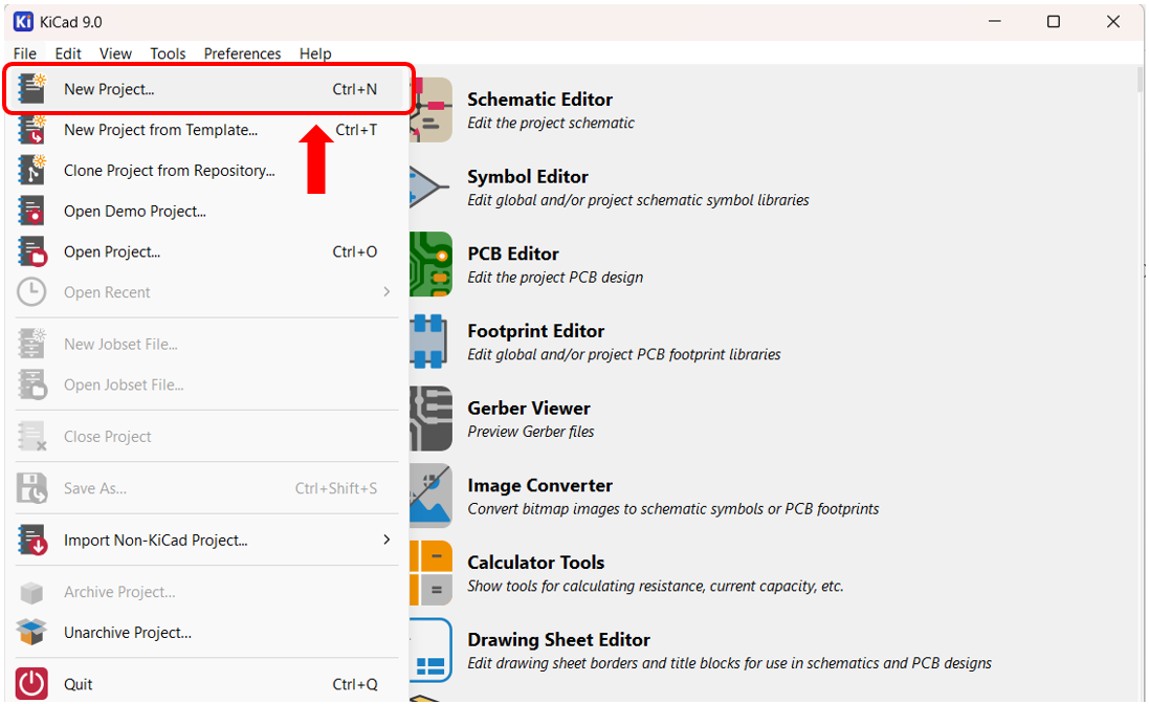Click the Open Recent clock icon
This screenshot has width=1149, height=704.
(x=32, y=292)
